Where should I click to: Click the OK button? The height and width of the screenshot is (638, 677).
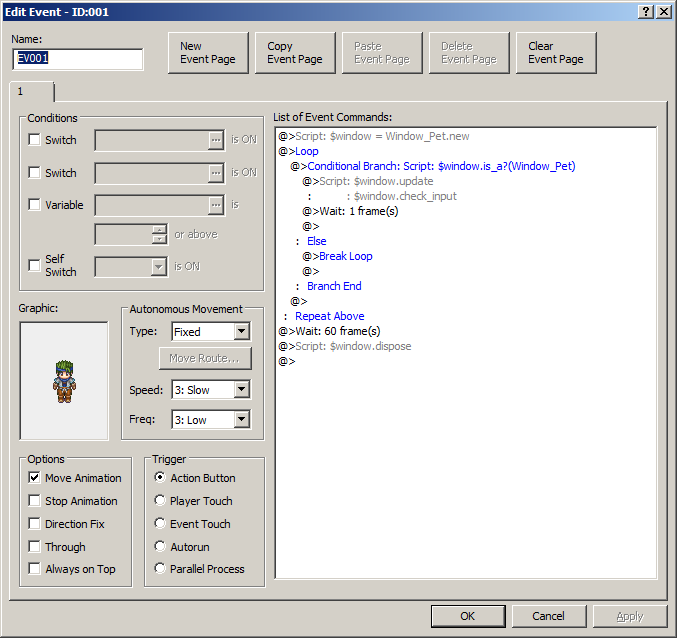(468, 616)
